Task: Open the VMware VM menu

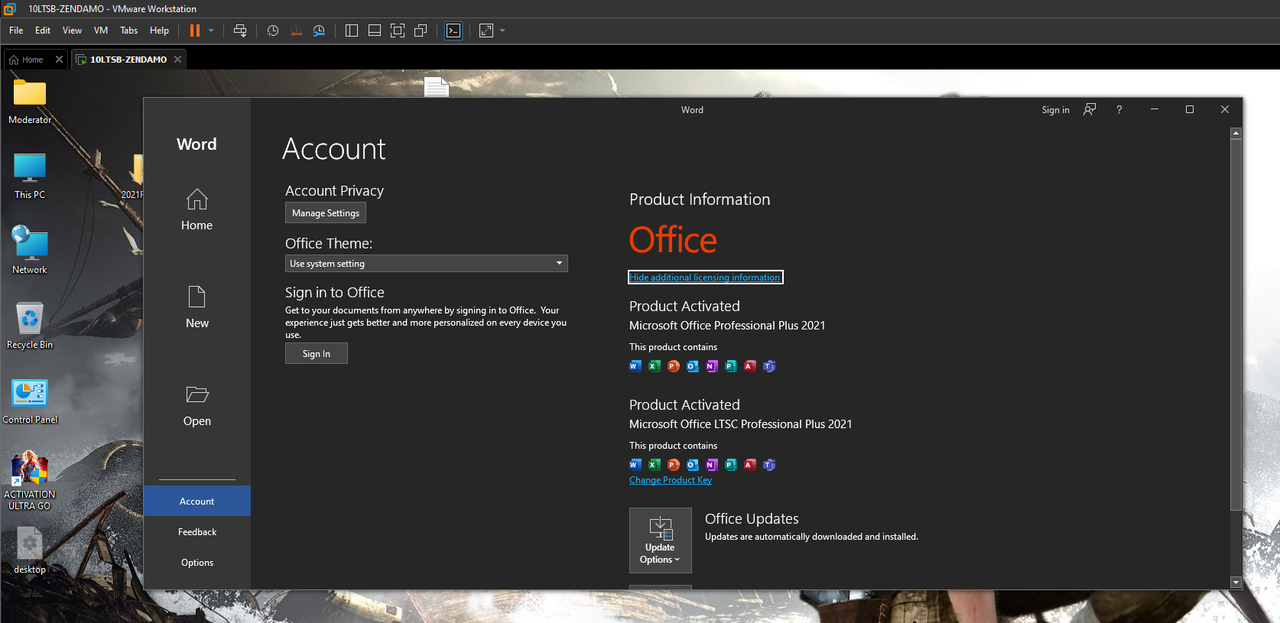Action: [x=101, y=31]
